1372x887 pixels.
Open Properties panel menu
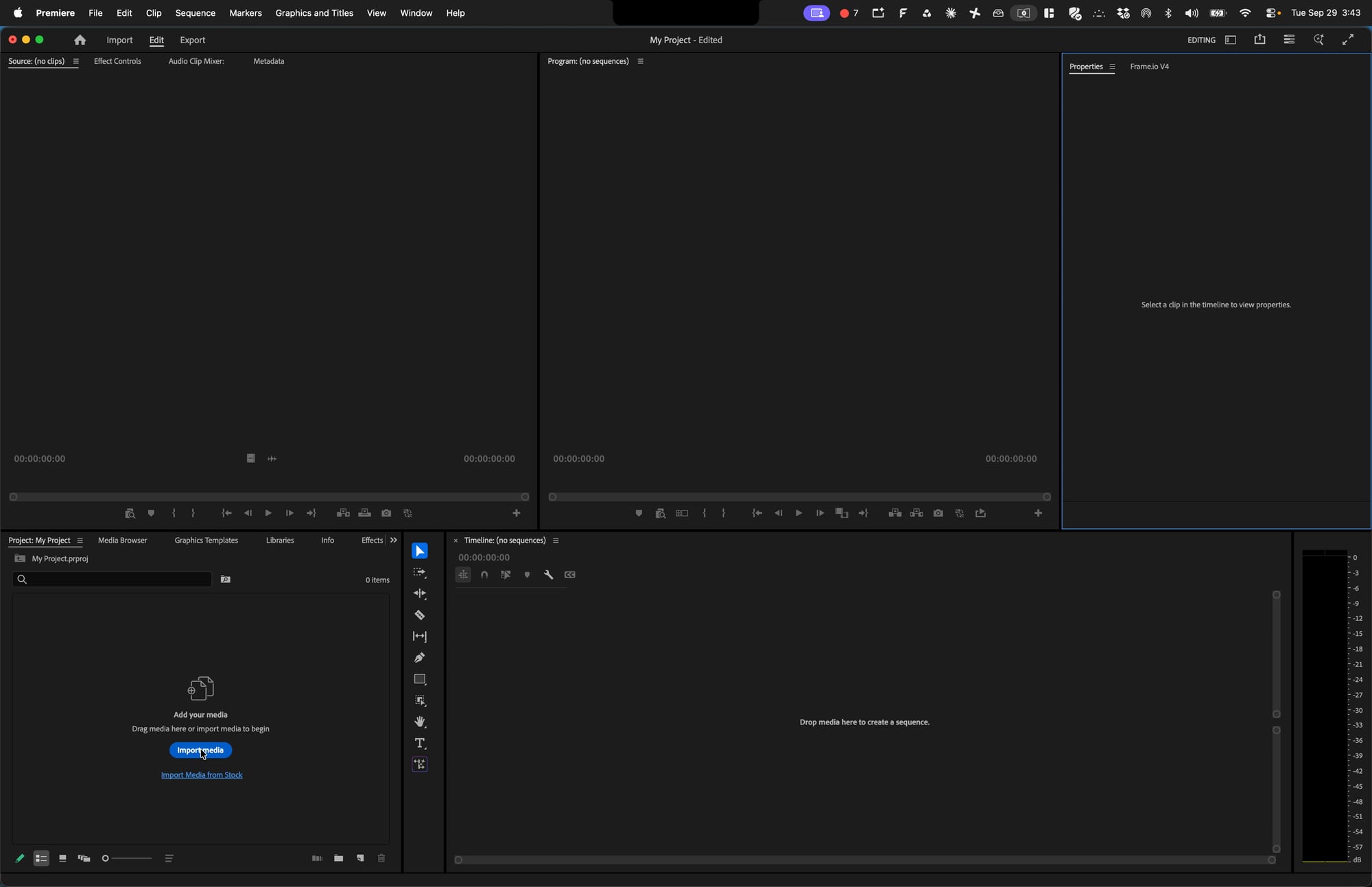point(1112,67)
